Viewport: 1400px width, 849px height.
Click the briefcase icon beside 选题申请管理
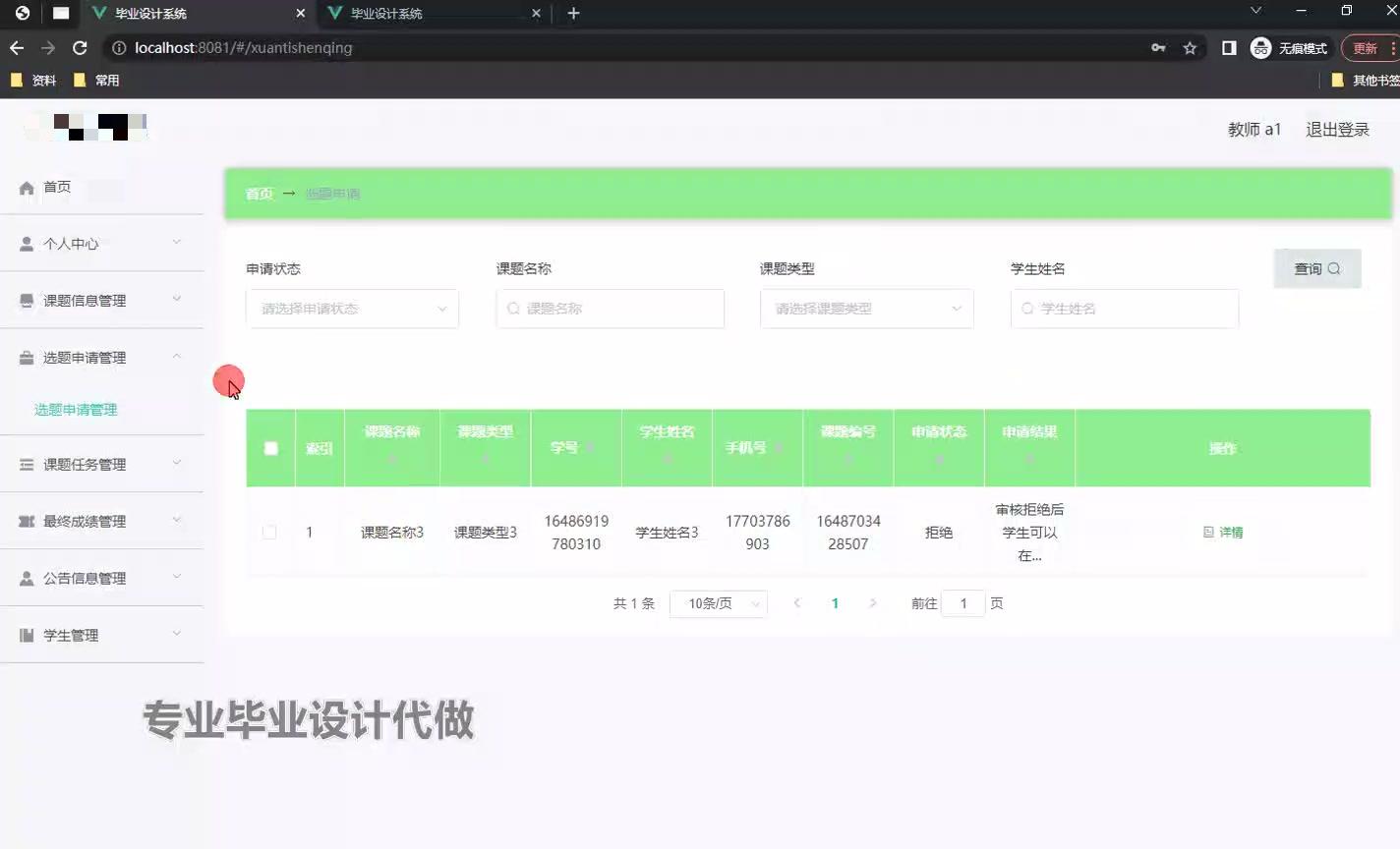point(27,358)
